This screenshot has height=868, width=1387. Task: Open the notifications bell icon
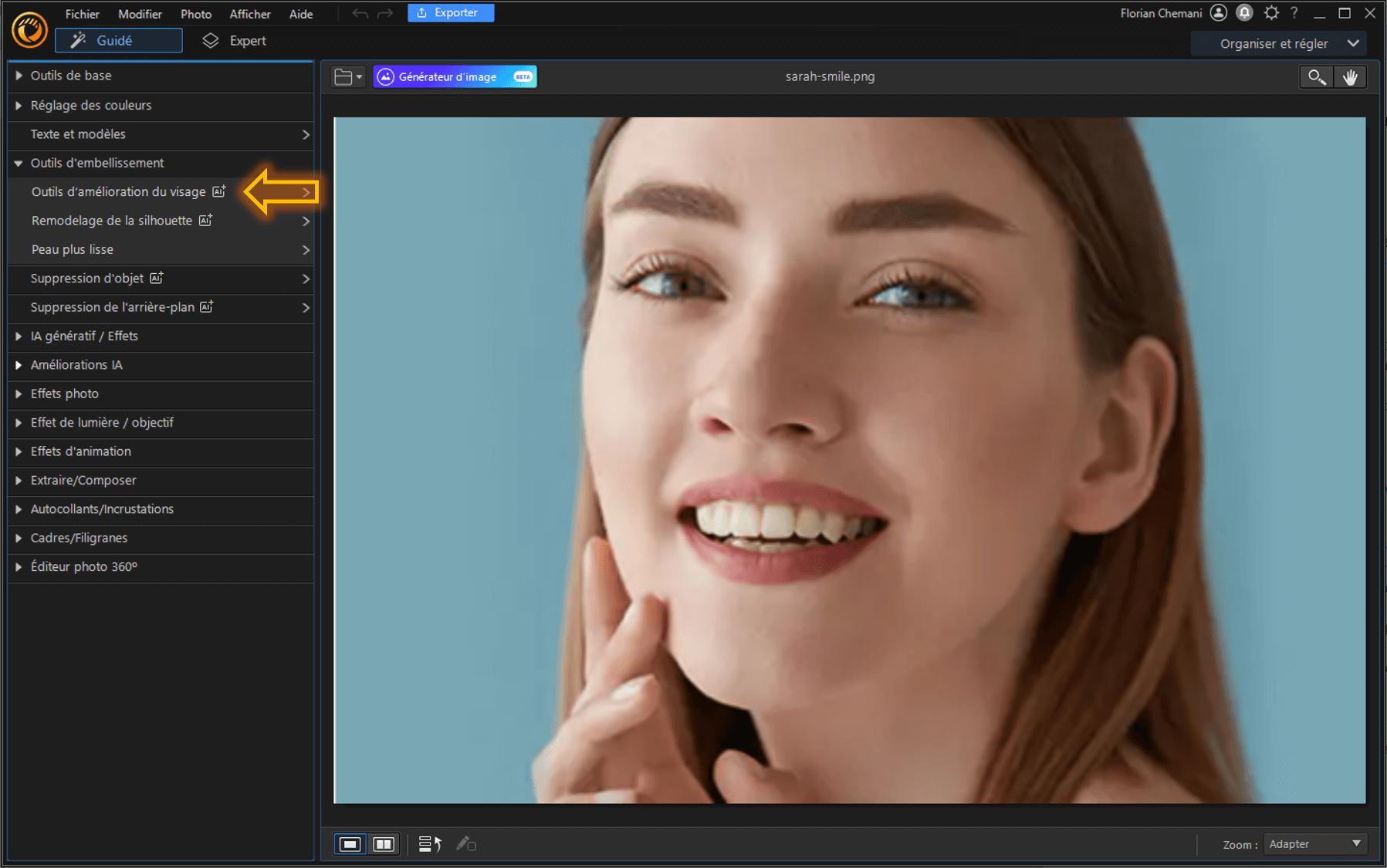pyautogui.click(x=1243, y=12)
